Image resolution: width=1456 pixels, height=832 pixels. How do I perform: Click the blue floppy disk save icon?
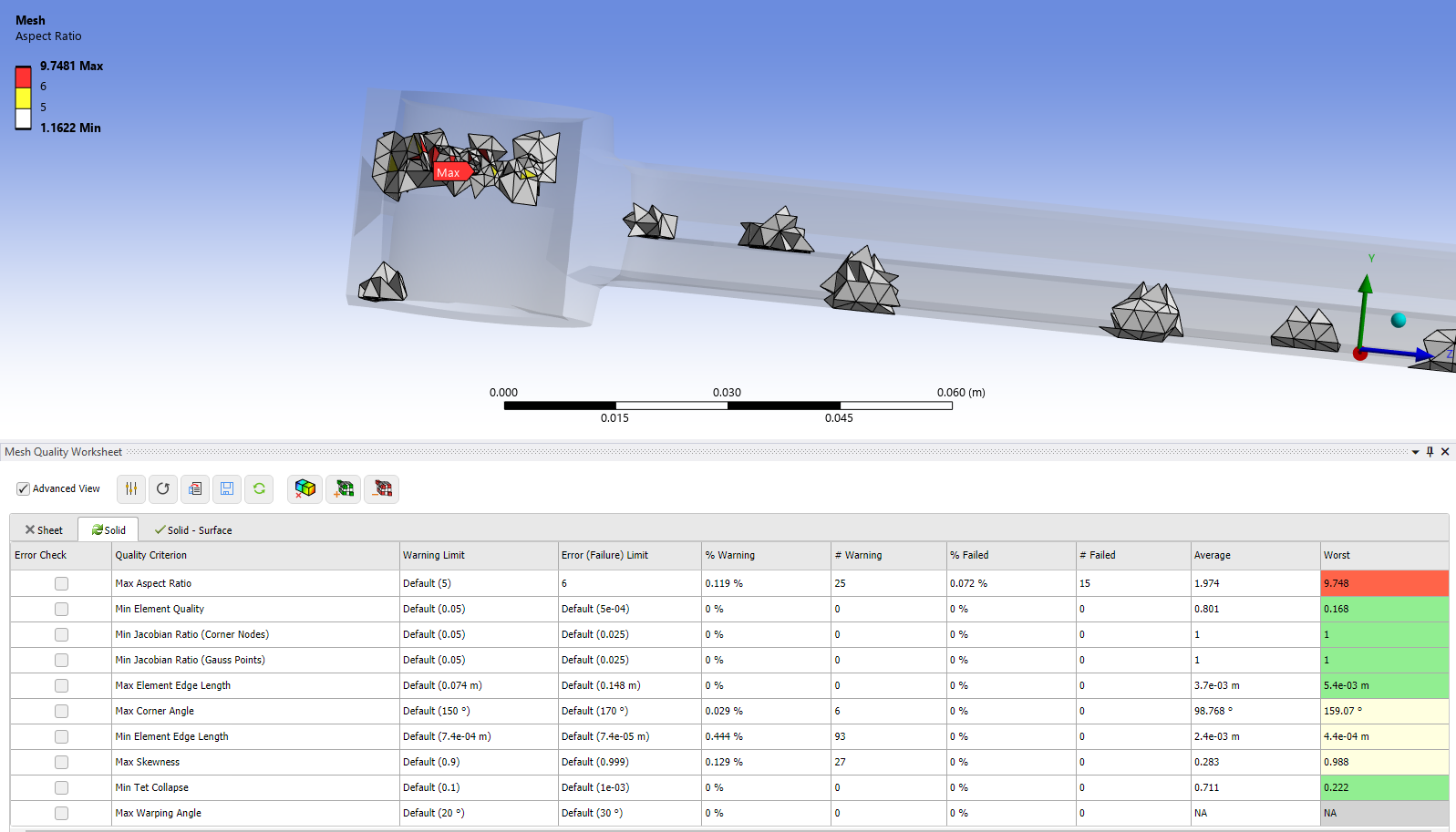pos(227,489)
